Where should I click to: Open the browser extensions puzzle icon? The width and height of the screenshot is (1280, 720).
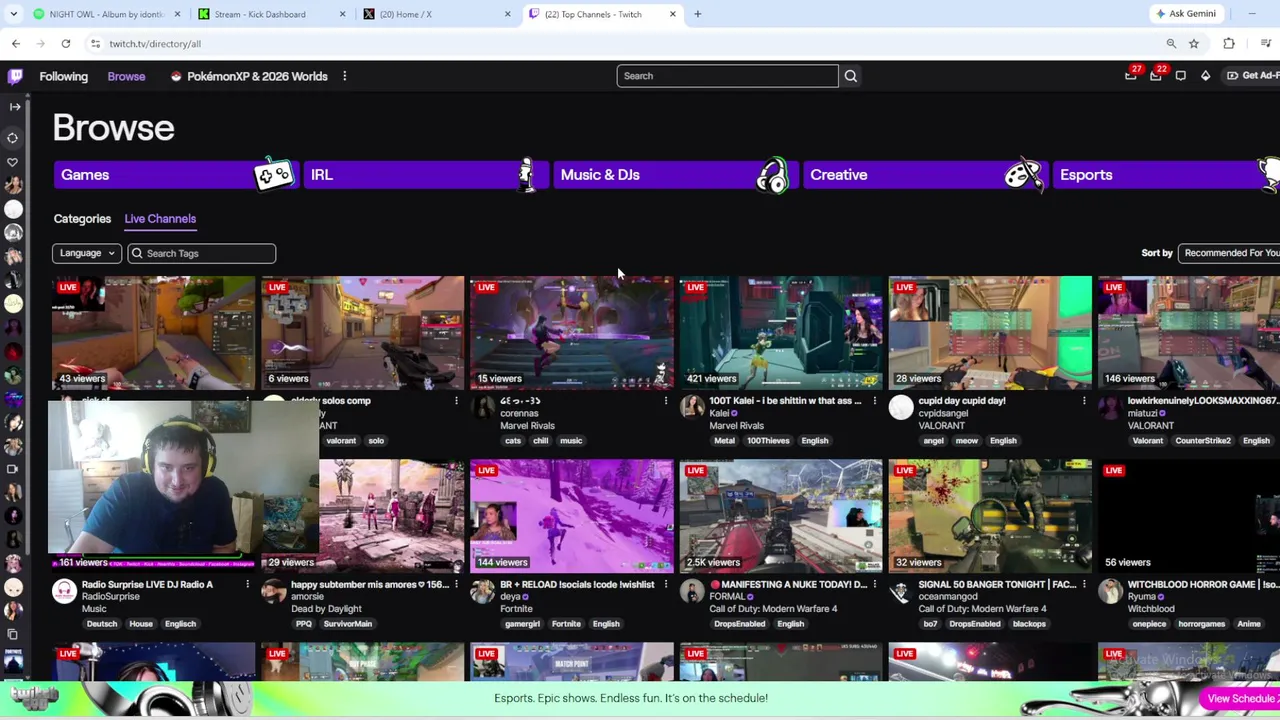coord(1229,44)
